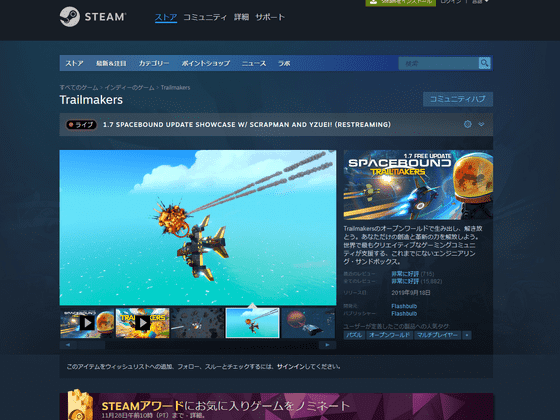Expand more tags with the plus button
Screen dimensions: 560x420
tap(467, 335)
